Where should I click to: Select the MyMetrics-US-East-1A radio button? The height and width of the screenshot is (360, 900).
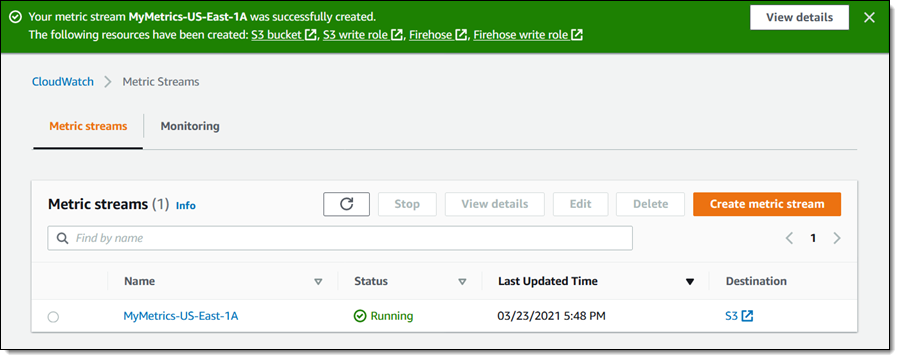(53, 317)
